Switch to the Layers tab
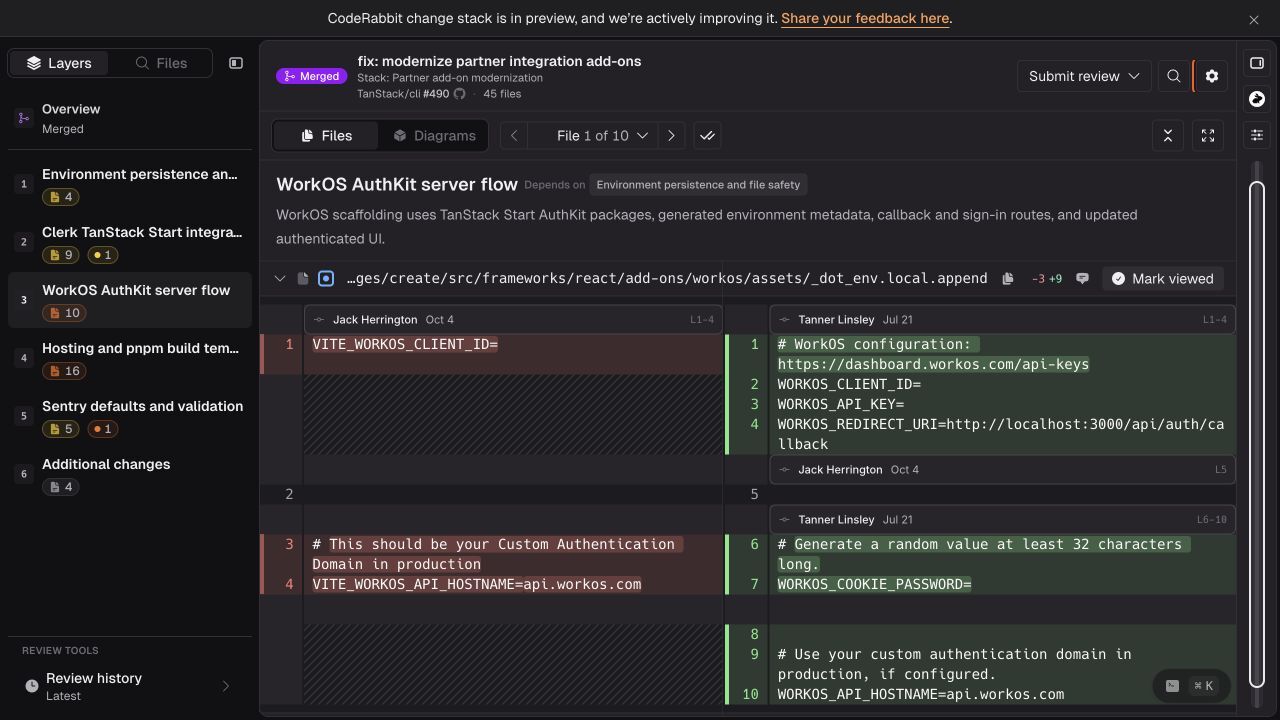The image size is (1280, 720). tap(59, 63)
